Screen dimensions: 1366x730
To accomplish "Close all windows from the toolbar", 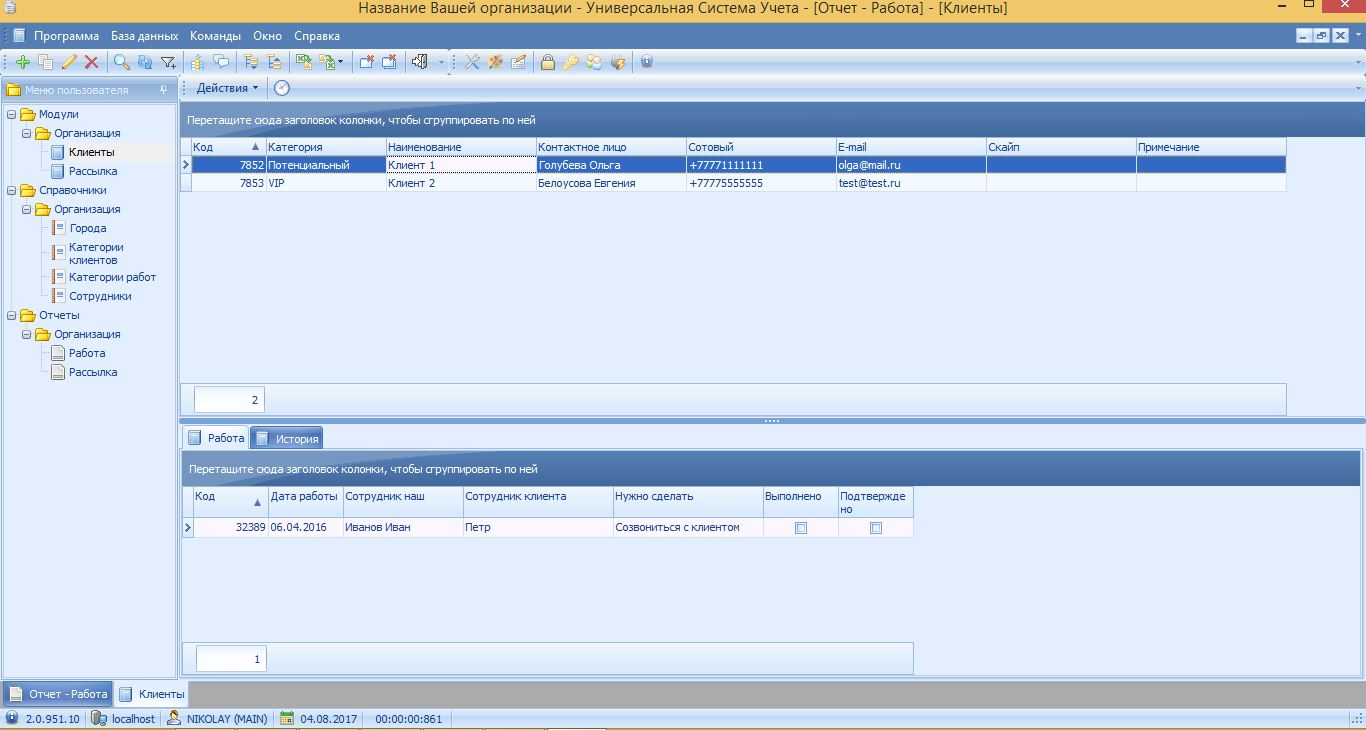I will 389,62.
